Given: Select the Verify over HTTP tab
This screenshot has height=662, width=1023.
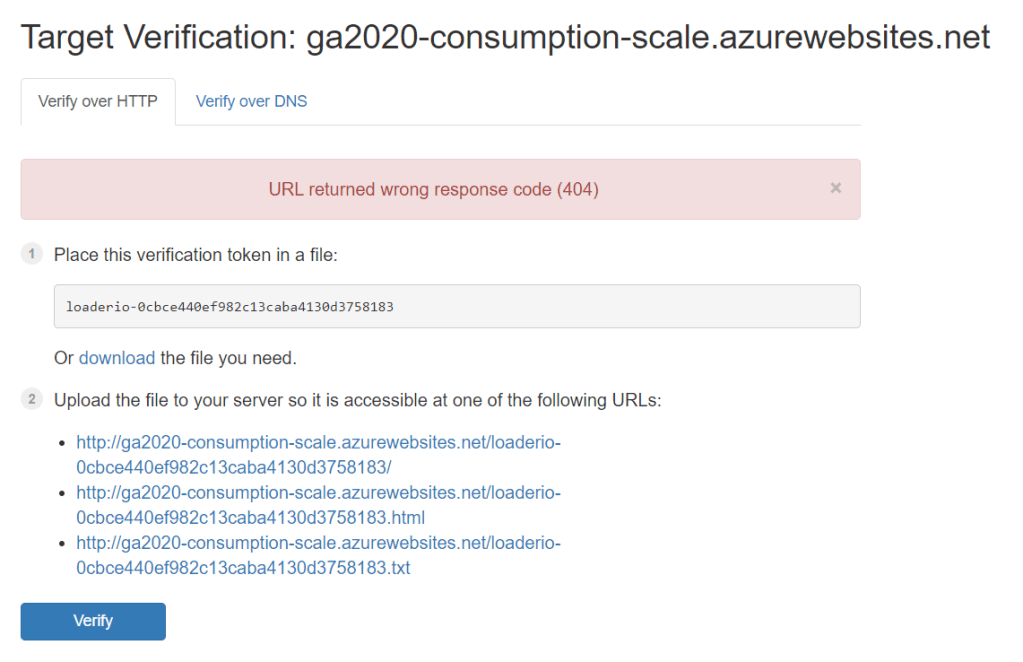Looking at the screenshot, I should (x=98, y=101).
